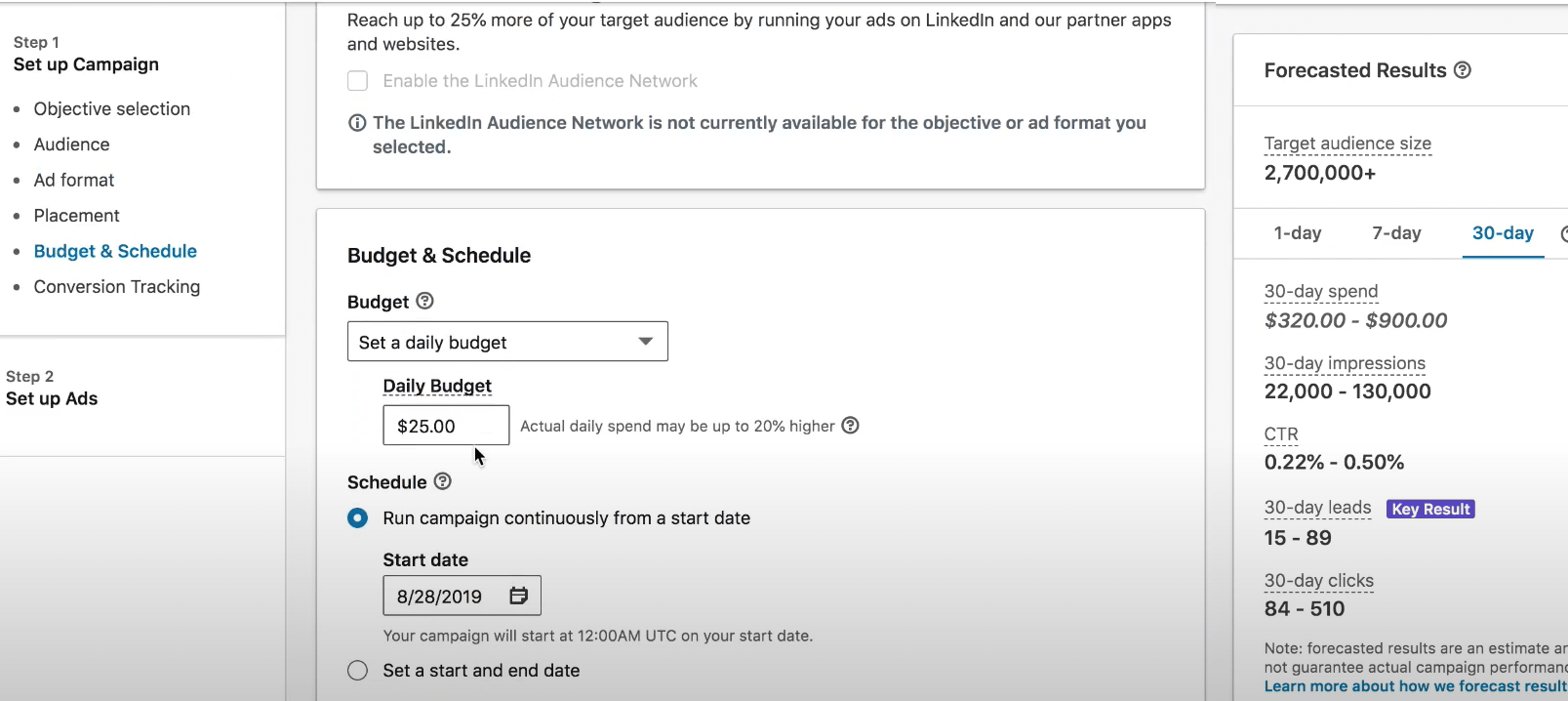This screenshot has width=1568, height=701.
Task: Click the Schedule help question icon
Action: (442, 481)
